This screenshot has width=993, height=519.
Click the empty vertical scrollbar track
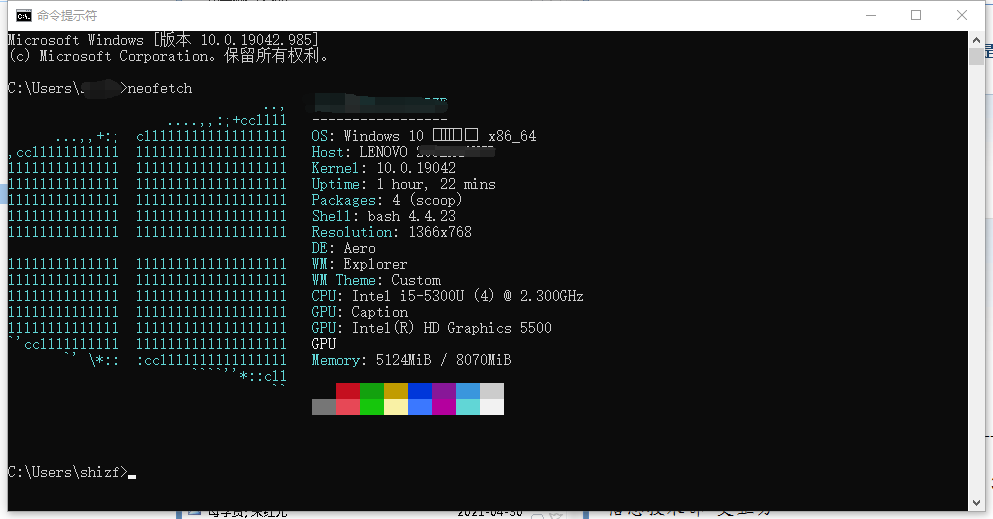(976, 300)
